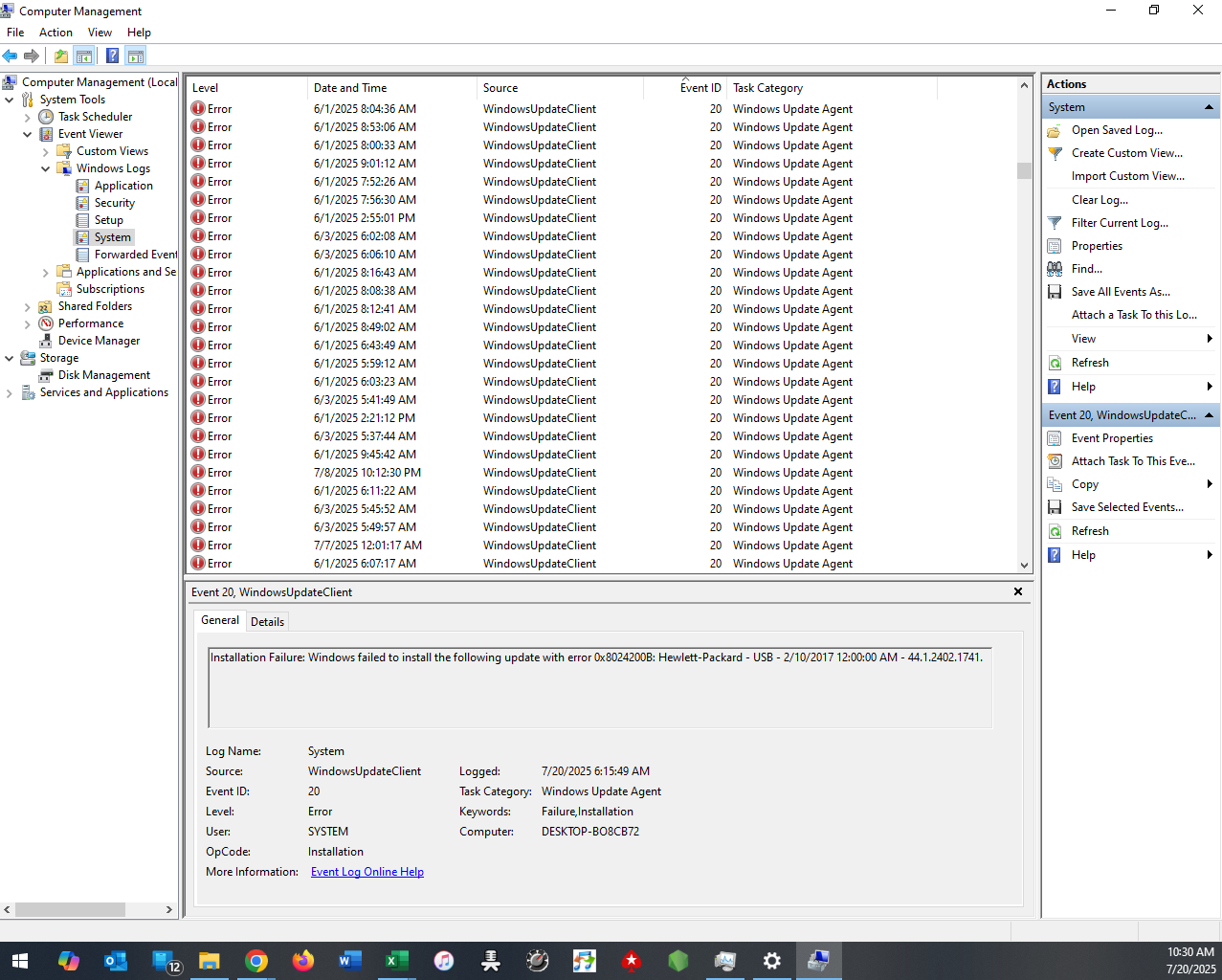The width and height of the screenshot is (1222, 980).
Task: Sort events by the Level column header
Action: pyautogui.click(x=247, y=88)
